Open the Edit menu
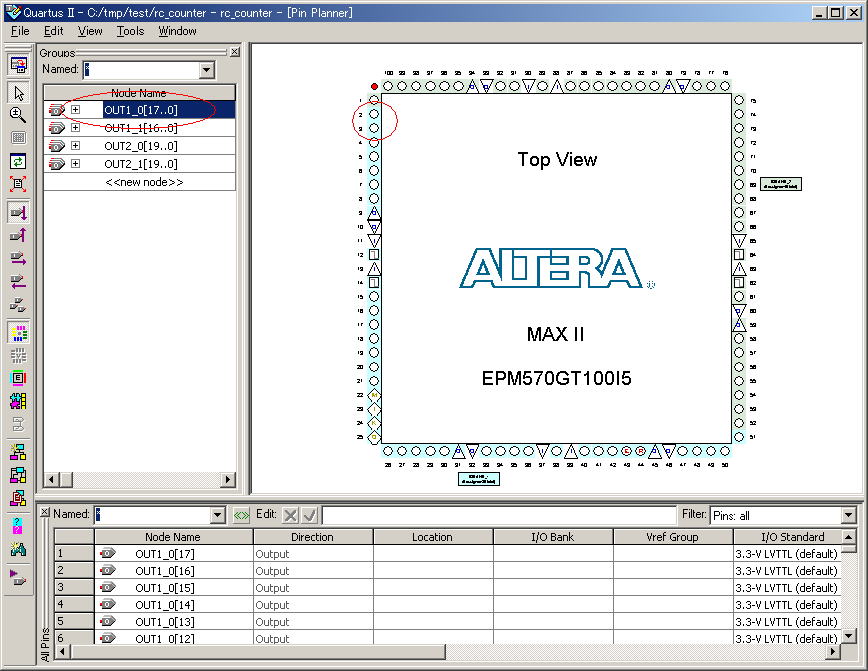The width and height of the screenshot is (868, 671). (54, 31)
